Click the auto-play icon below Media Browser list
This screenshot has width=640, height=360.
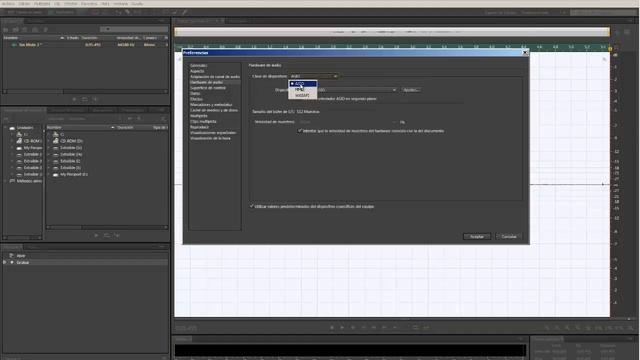pyautogui.click(x=117, y=236)
